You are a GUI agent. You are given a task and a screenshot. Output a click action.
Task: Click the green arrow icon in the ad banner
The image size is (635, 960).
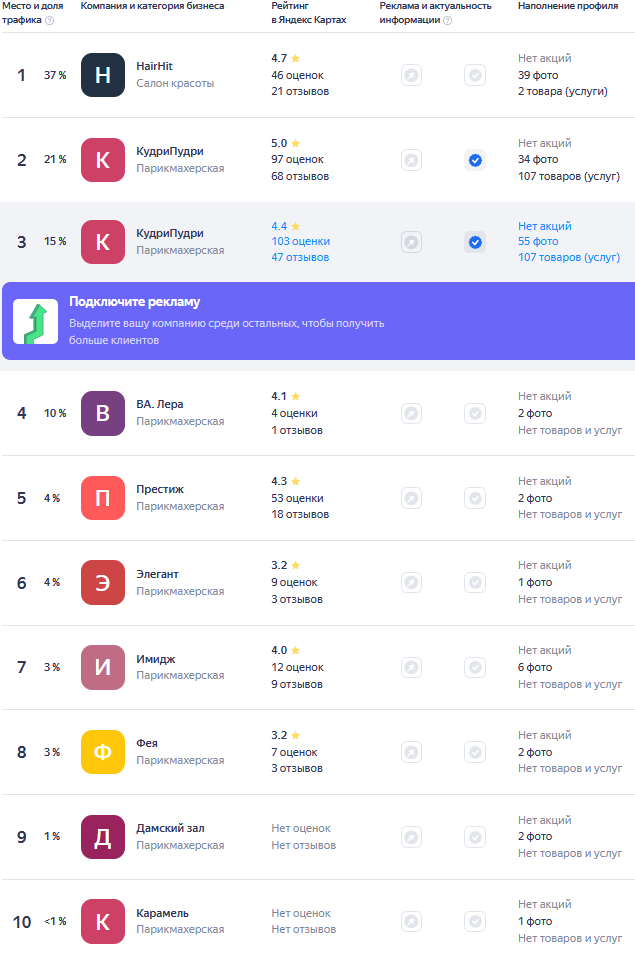[36, 321]
